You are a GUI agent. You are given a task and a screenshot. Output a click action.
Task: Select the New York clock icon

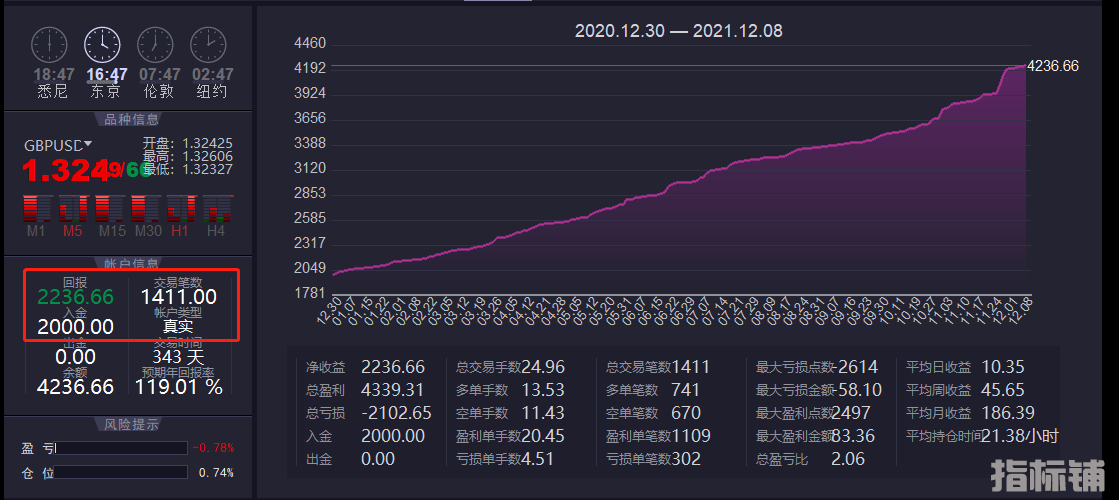tap(208, 45)
